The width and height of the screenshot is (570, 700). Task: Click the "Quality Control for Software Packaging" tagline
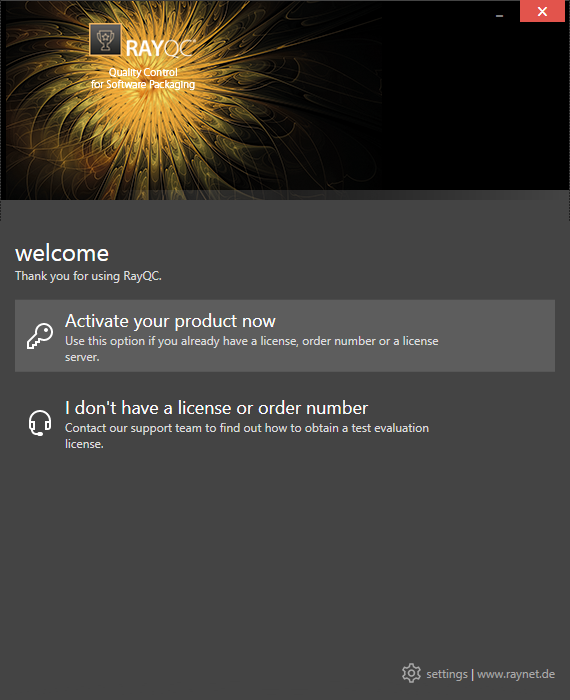coord(143,78)
